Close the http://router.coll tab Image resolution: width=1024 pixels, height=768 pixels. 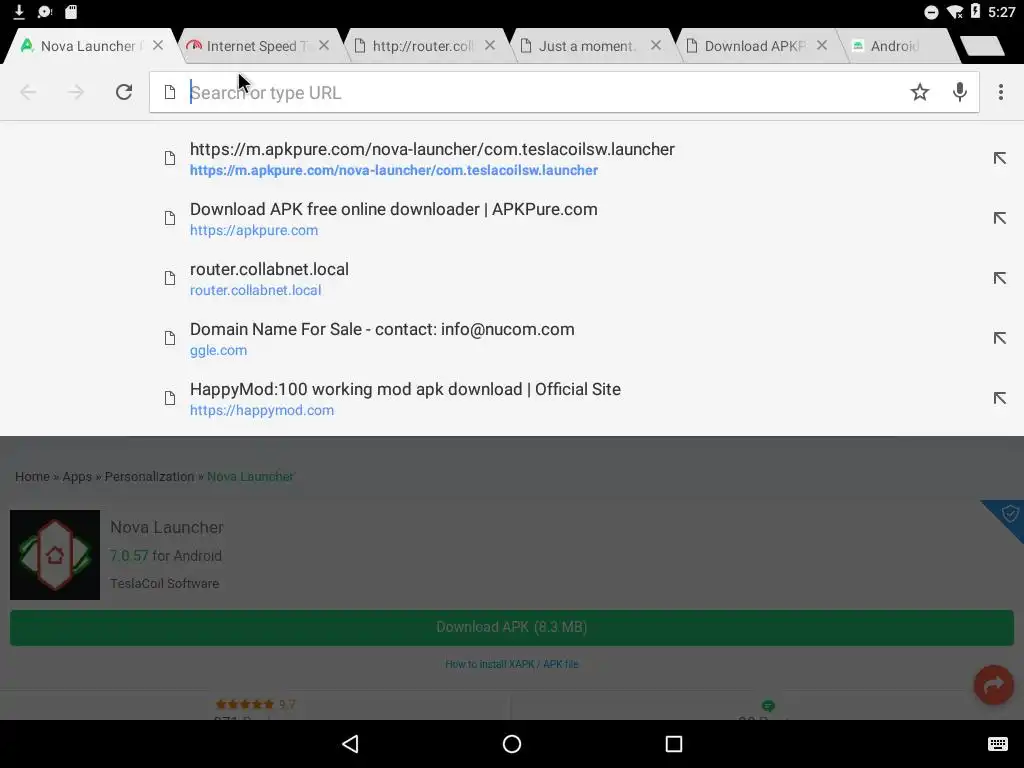tap(490, 45)
